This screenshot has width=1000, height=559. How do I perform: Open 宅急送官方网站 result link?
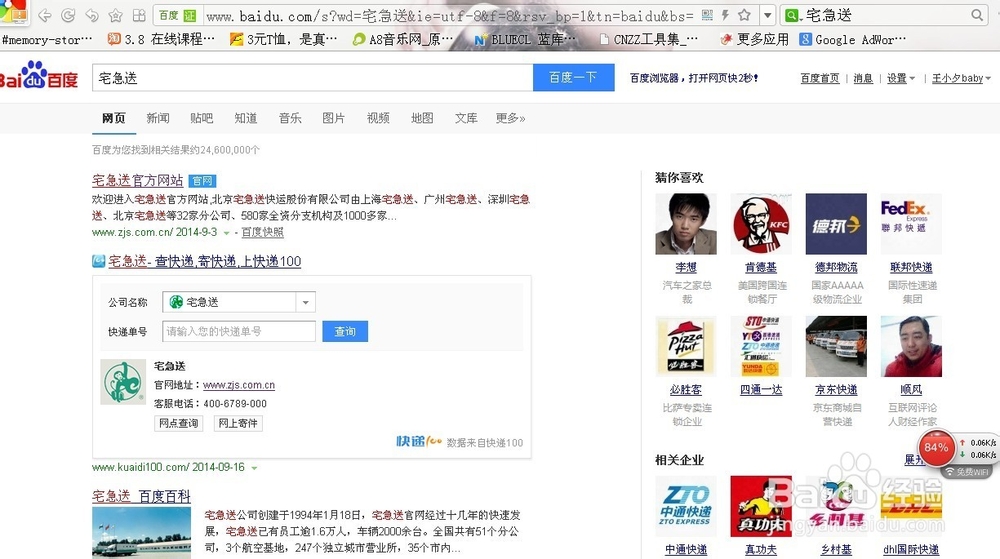tap(137, 180)
